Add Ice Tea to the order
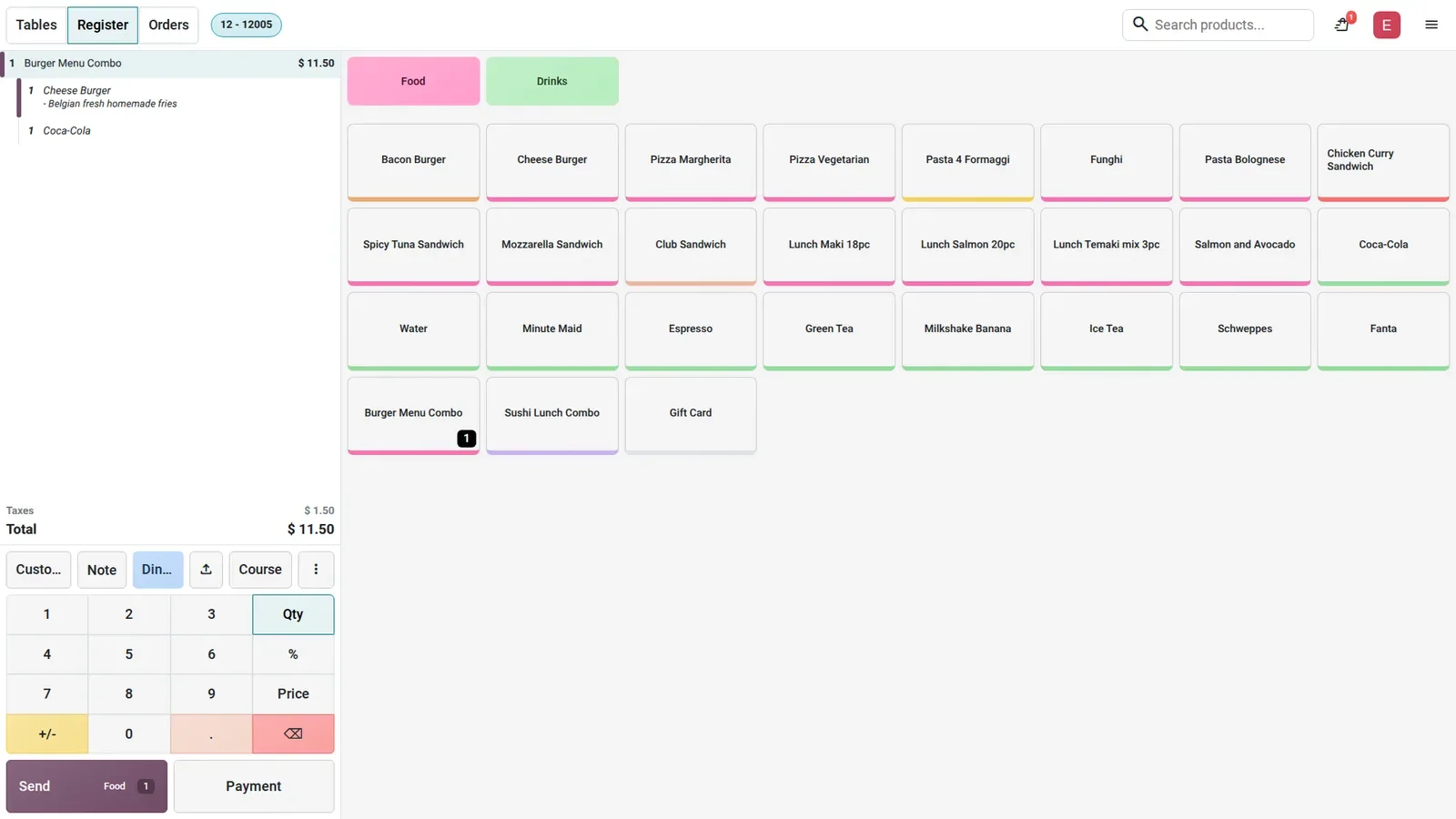The image size is (1456, 819). 1107,331
